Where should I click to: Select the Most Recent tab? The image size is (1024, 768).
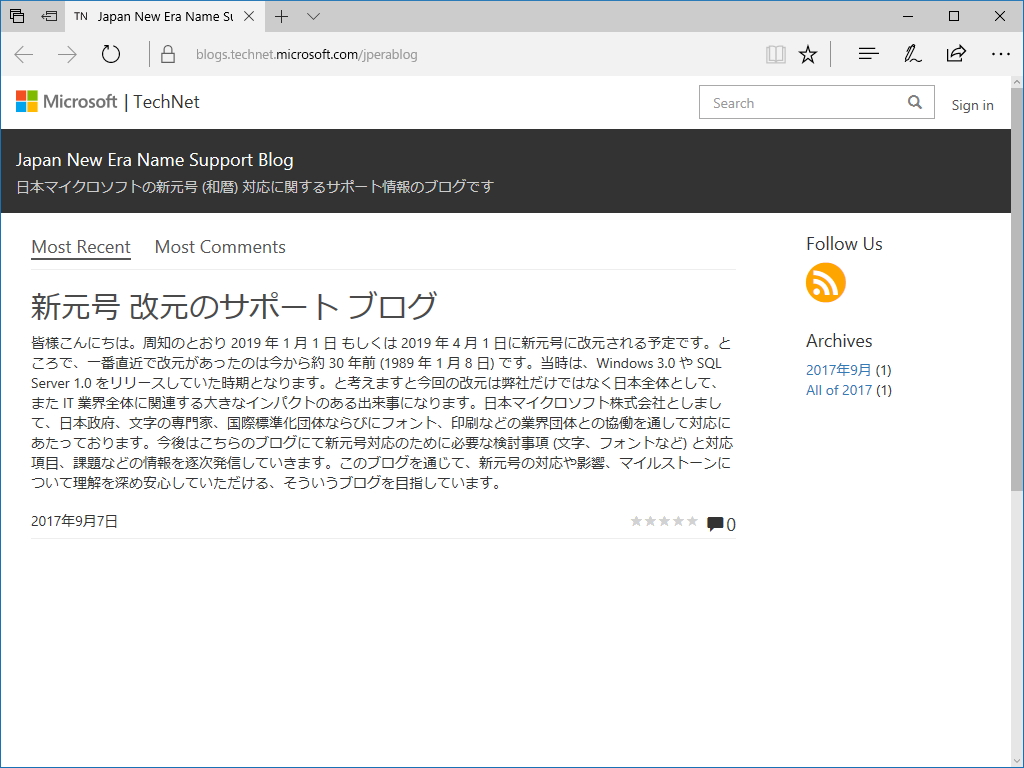[80, 247]
